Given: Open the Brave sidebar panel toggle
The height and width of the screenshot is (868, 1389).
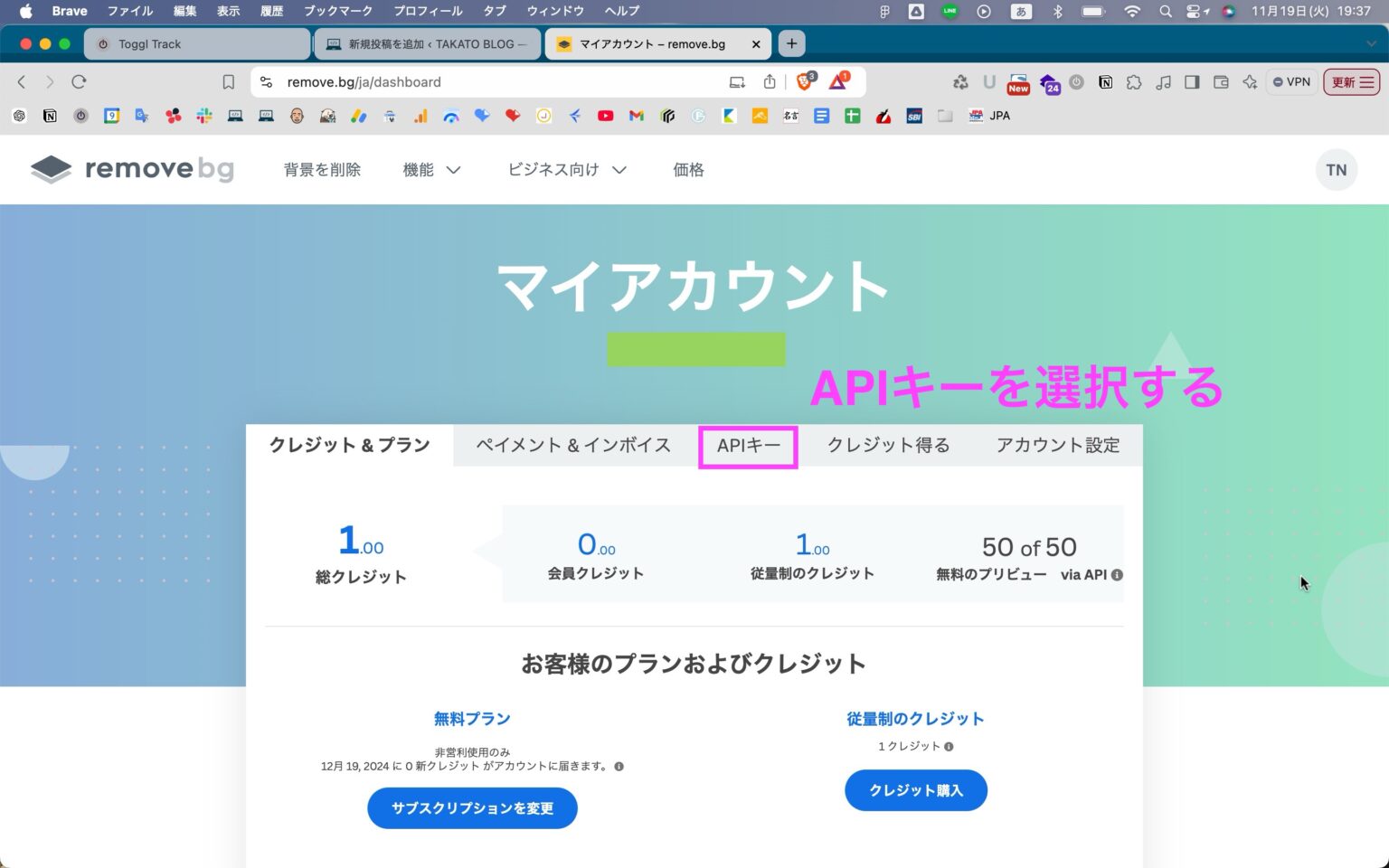Looking at the screenshot, I should (1192, 81).
